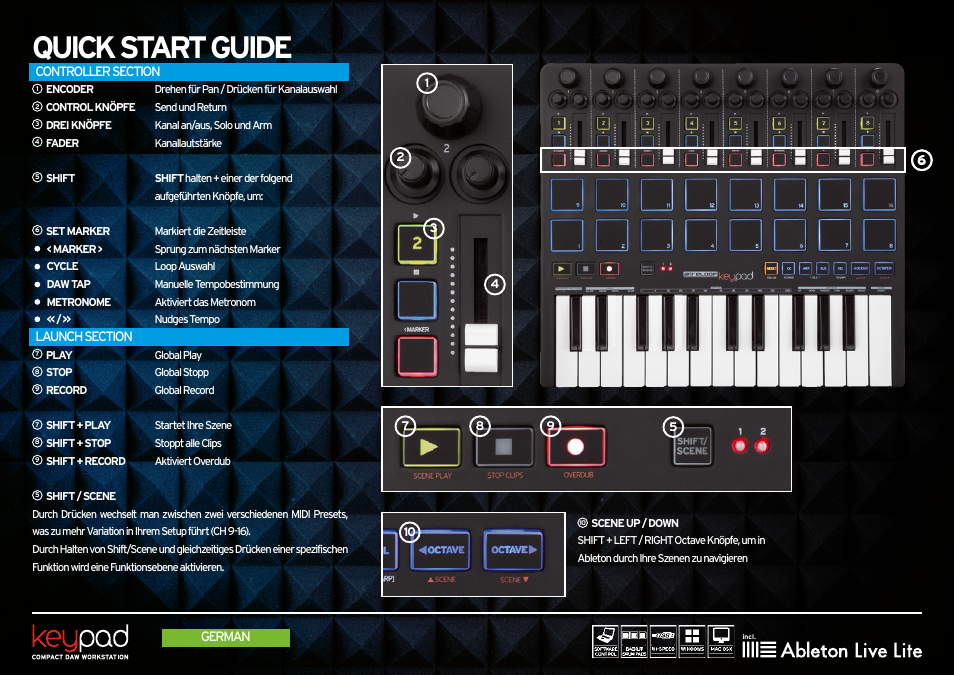The image size is (954, 675).
Task: Click the Daw-ify Drum Pads icon
Action: (634, 642)
